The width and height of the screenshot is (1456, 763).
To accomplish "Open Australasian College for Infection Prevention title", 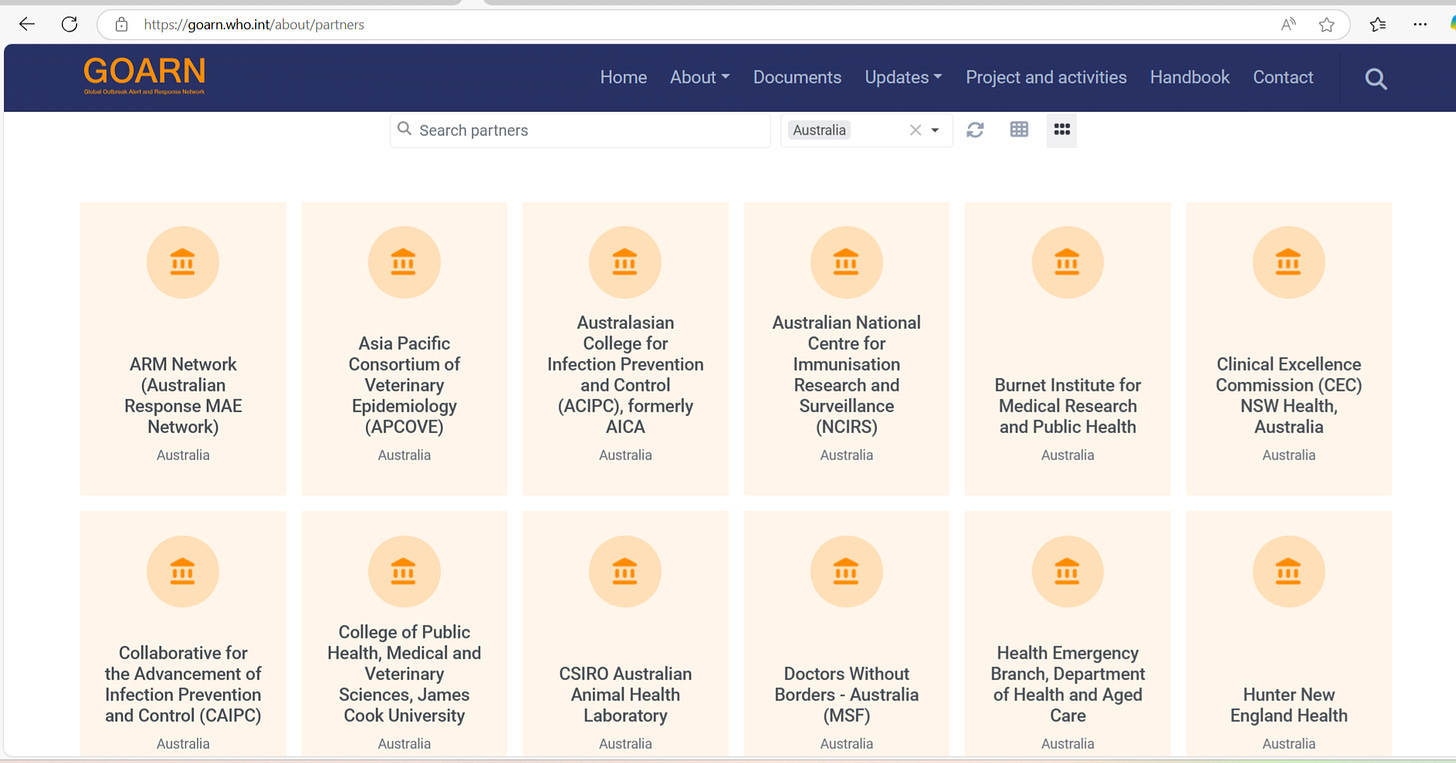I will pos(625,374).
